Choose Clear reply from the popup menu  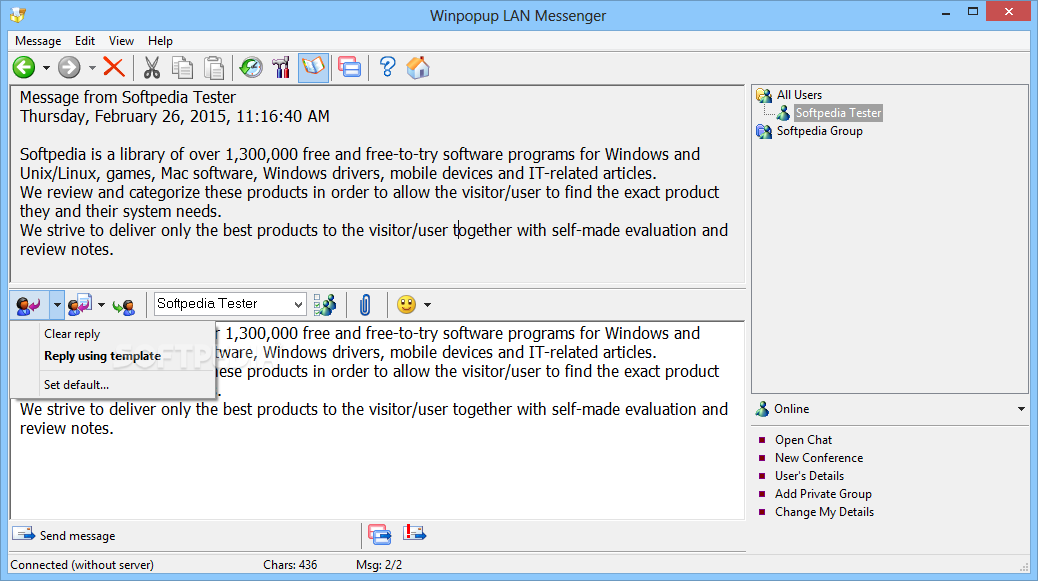pos(72,334)
